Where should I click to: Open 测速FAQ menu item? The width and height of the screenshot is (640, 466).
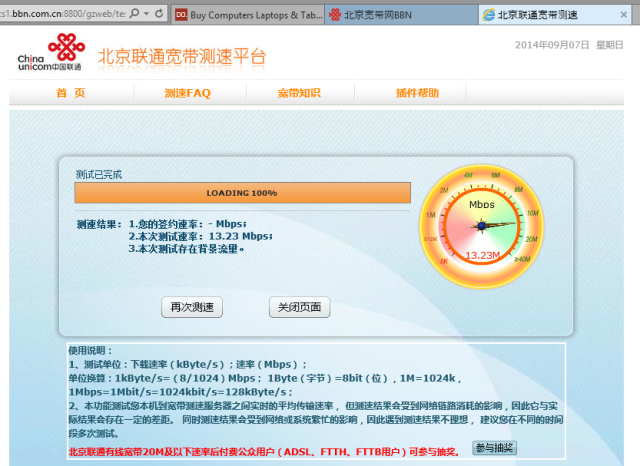(188, 93)
